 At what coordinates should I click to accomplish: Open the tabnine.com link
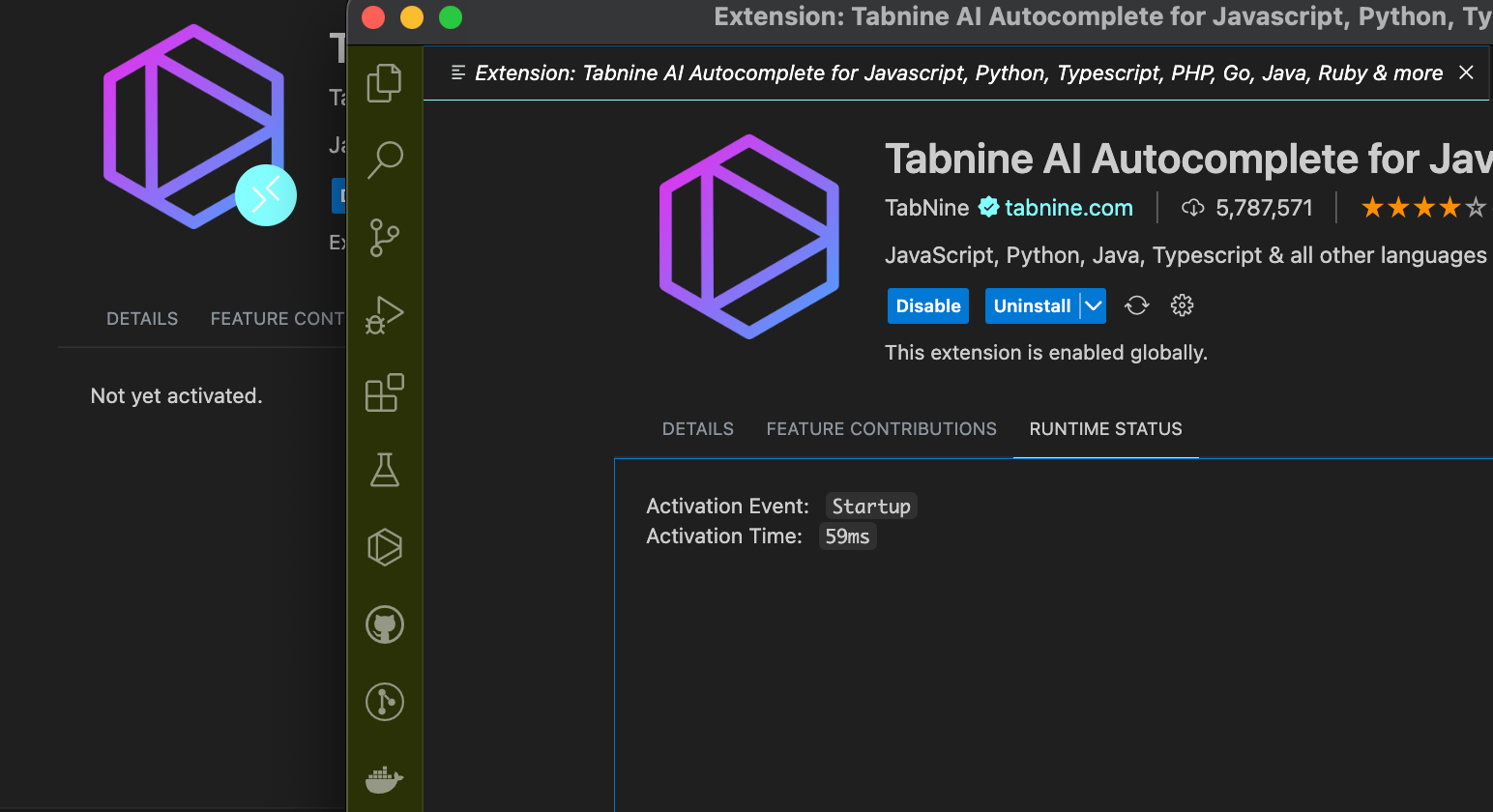(x=1068, y=207)
